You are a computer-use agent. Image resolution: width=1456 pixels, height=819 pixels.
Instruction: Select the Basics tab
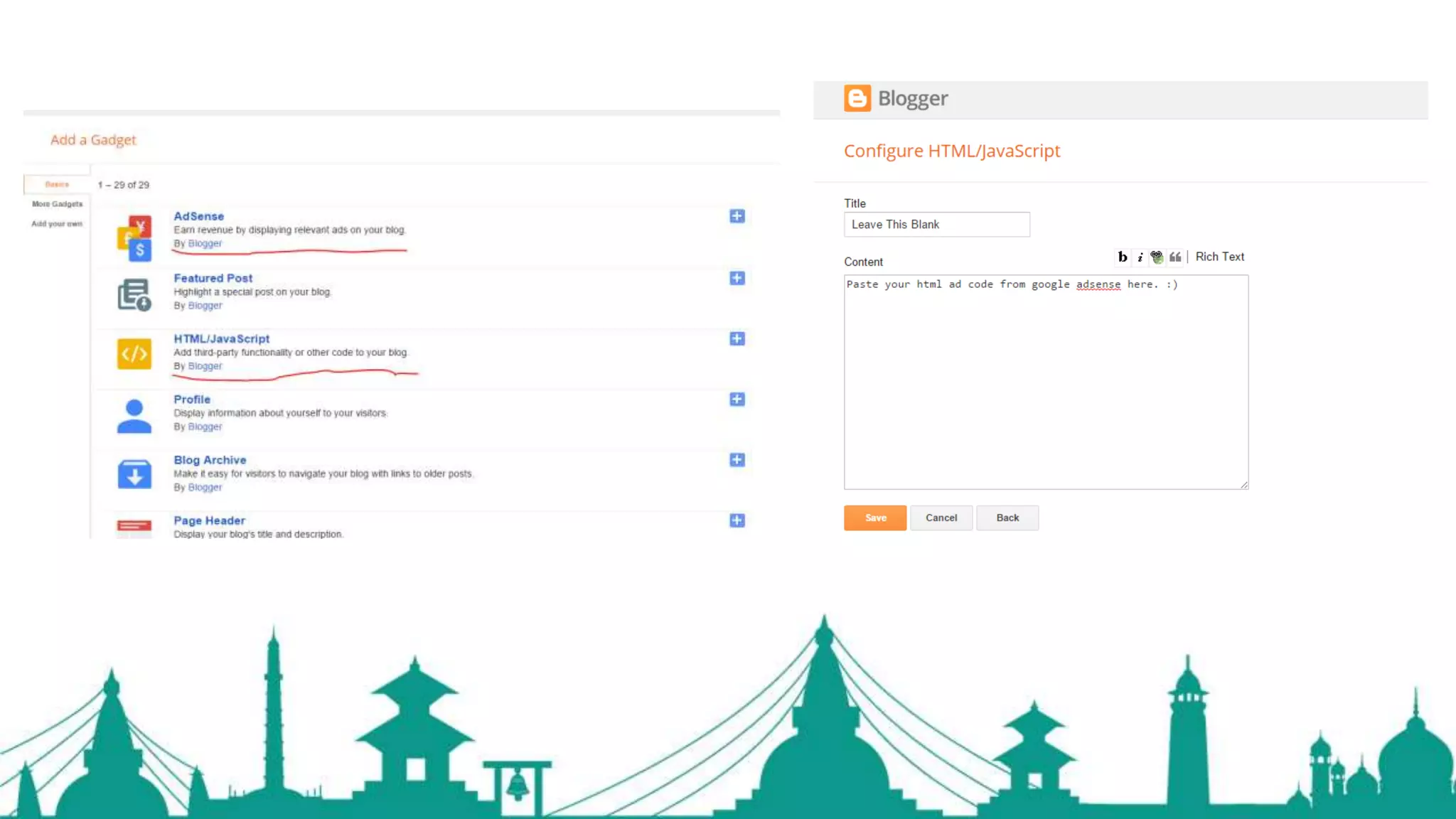pyautogui.click(x=57, y=184)
